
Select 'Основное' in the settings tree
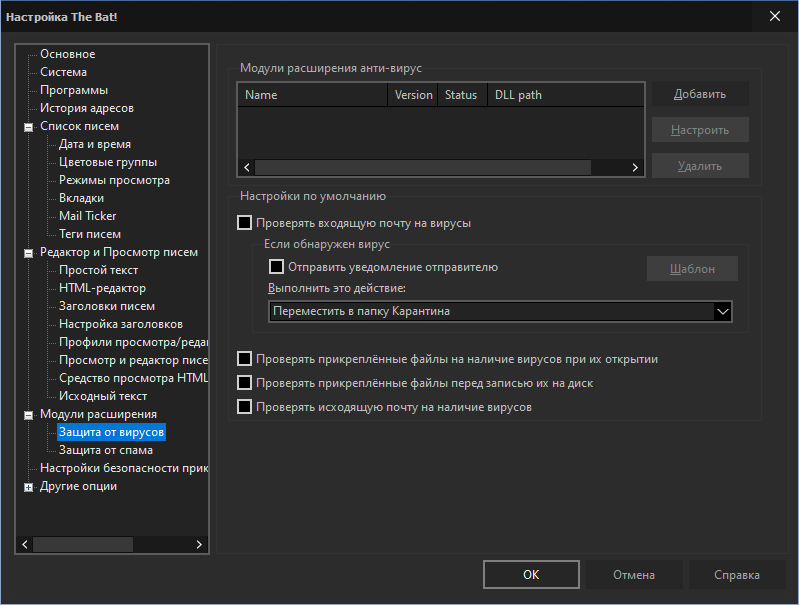68,54
